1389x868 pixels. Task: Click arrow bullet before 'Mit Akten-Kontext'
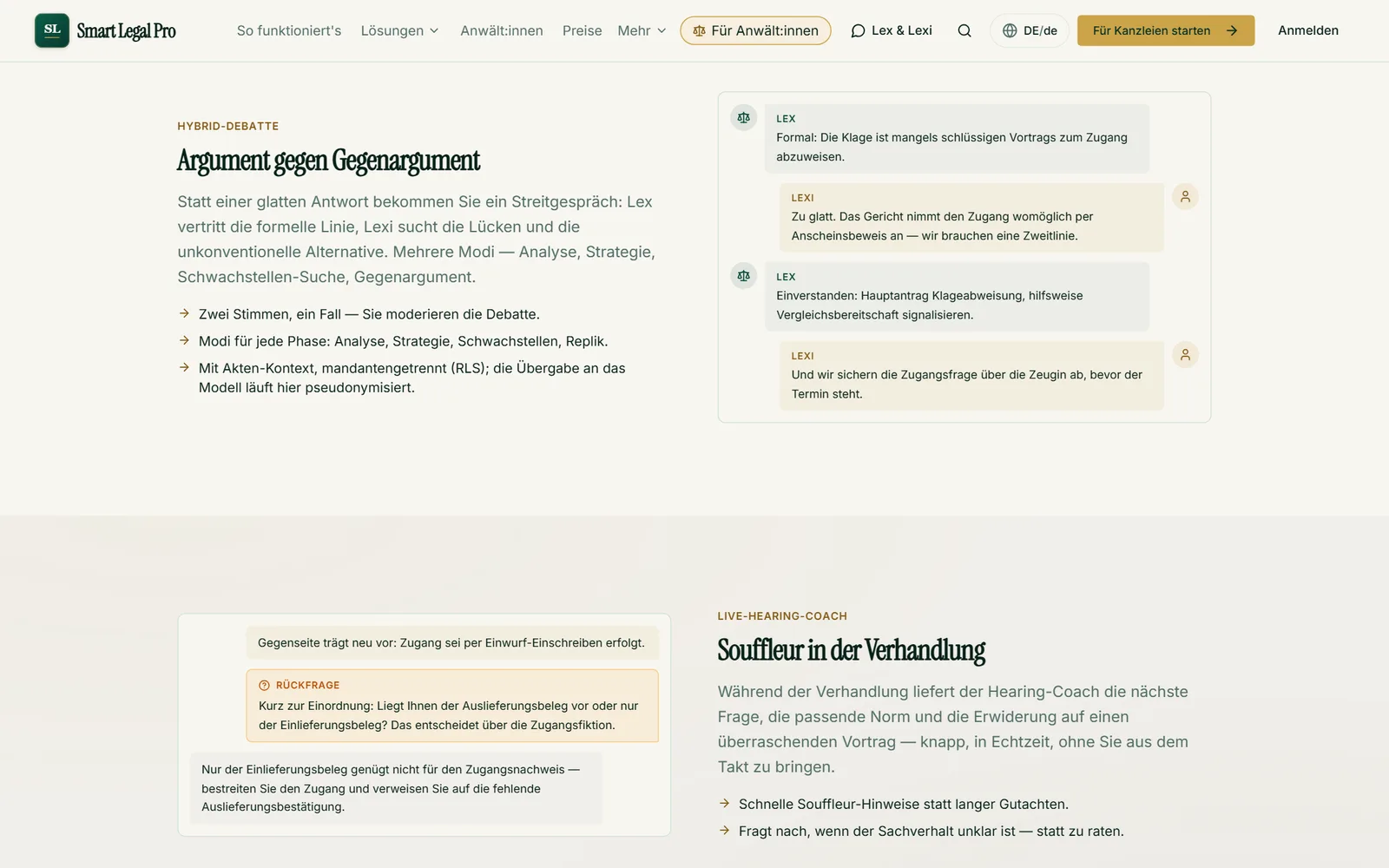184,367
